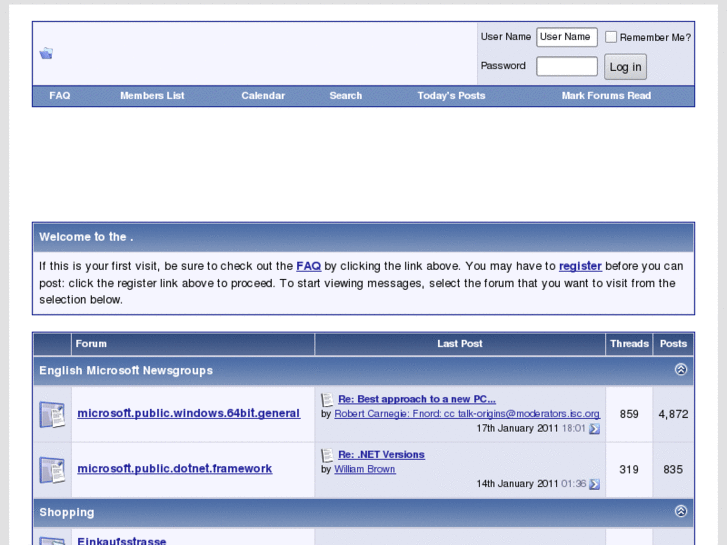Click the Last Post column header
This screenshot has width=727, height=545.
(x=460, y=344)
